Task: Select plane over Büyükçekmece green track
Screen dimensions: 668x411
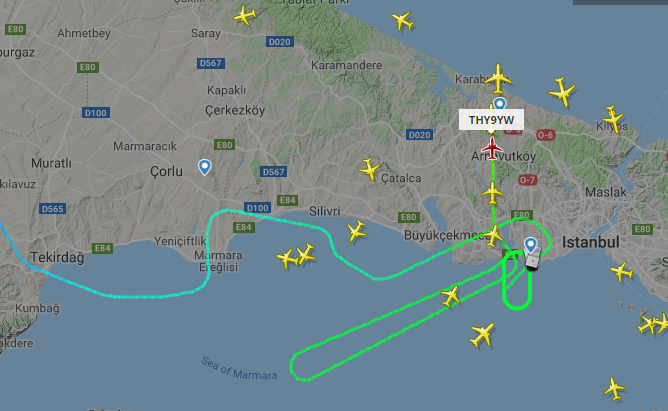Action: (493, 236)
